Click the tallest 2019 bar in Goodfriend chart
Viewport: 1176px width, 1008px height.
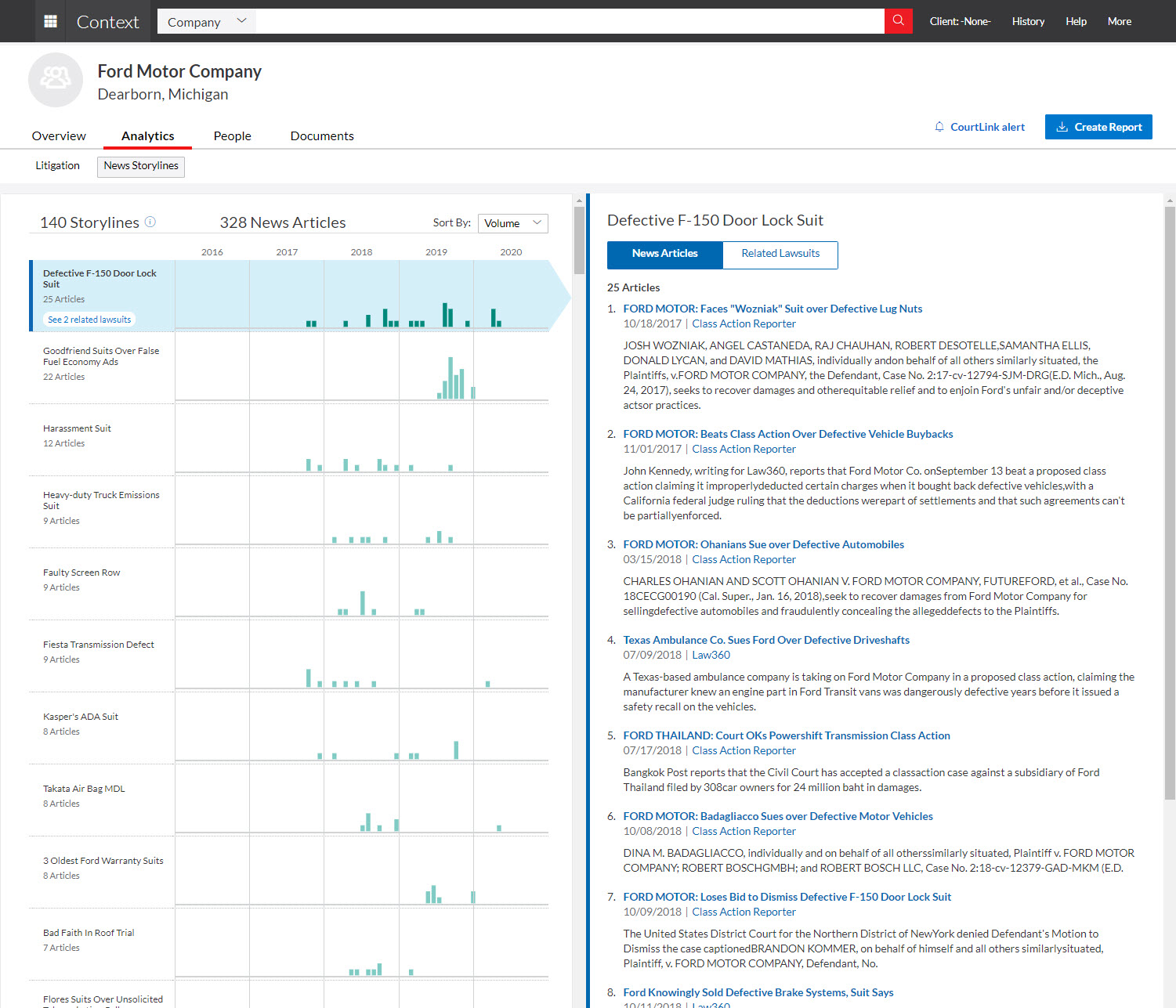[x=450, y=378]
